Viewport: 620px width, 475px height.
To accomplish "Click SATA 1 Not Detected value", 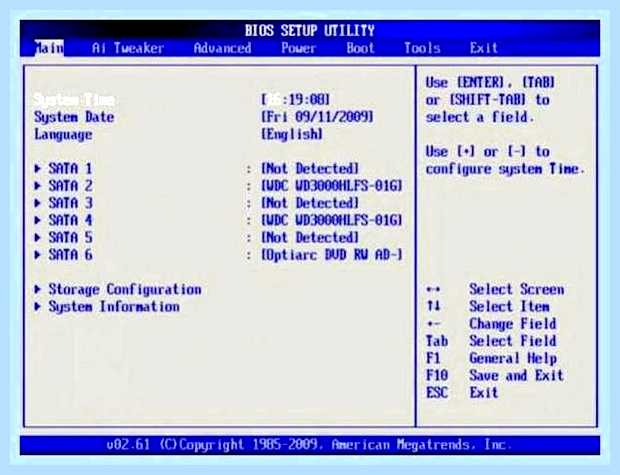I will (x=310, y=169).
